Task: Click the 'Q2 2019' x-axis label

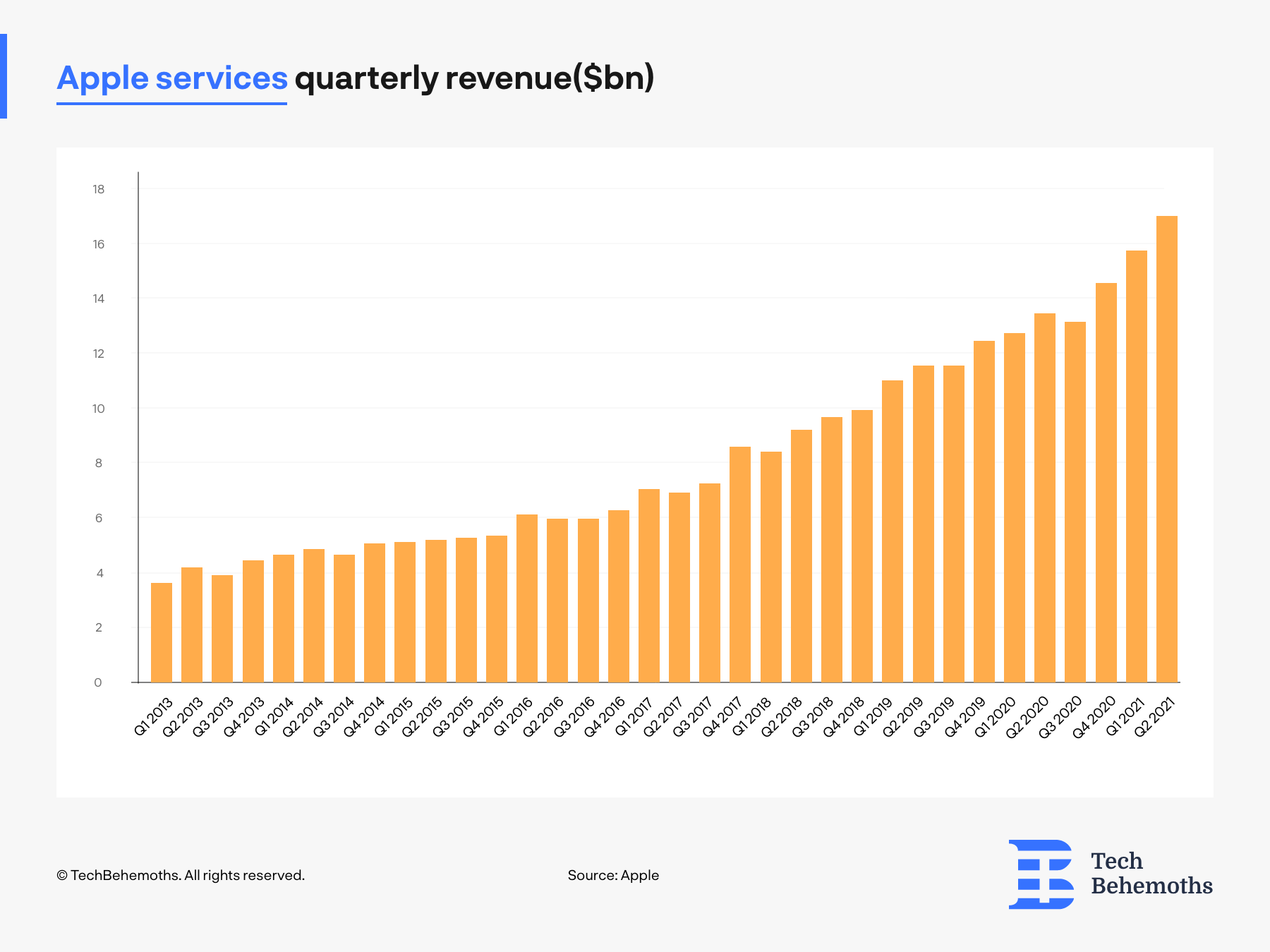Action: 904,717
